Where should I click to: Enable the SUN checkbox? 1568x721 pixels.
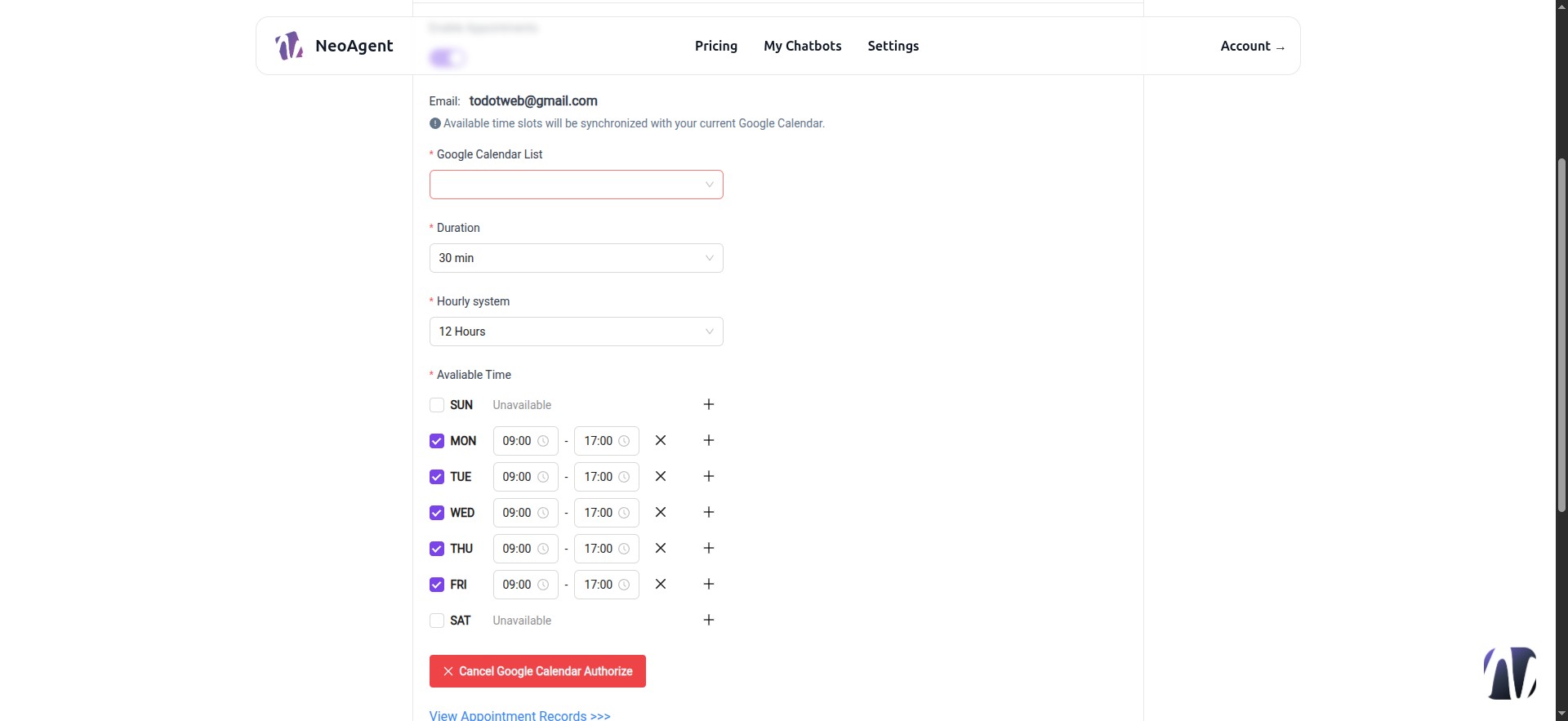coord(437,405)
